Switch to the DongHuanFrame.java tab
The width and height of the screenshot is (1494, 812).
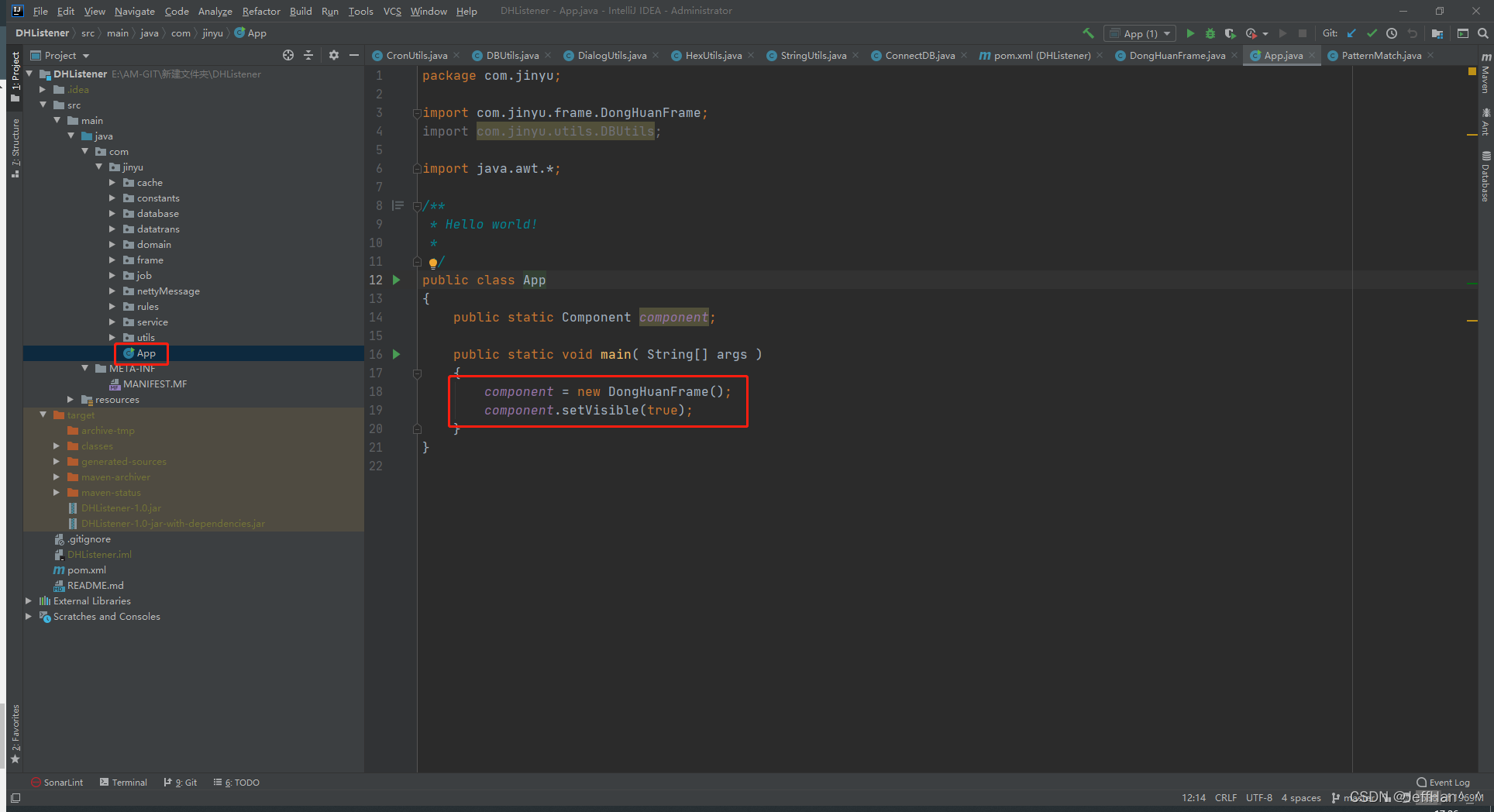[x=1176, y=55]
